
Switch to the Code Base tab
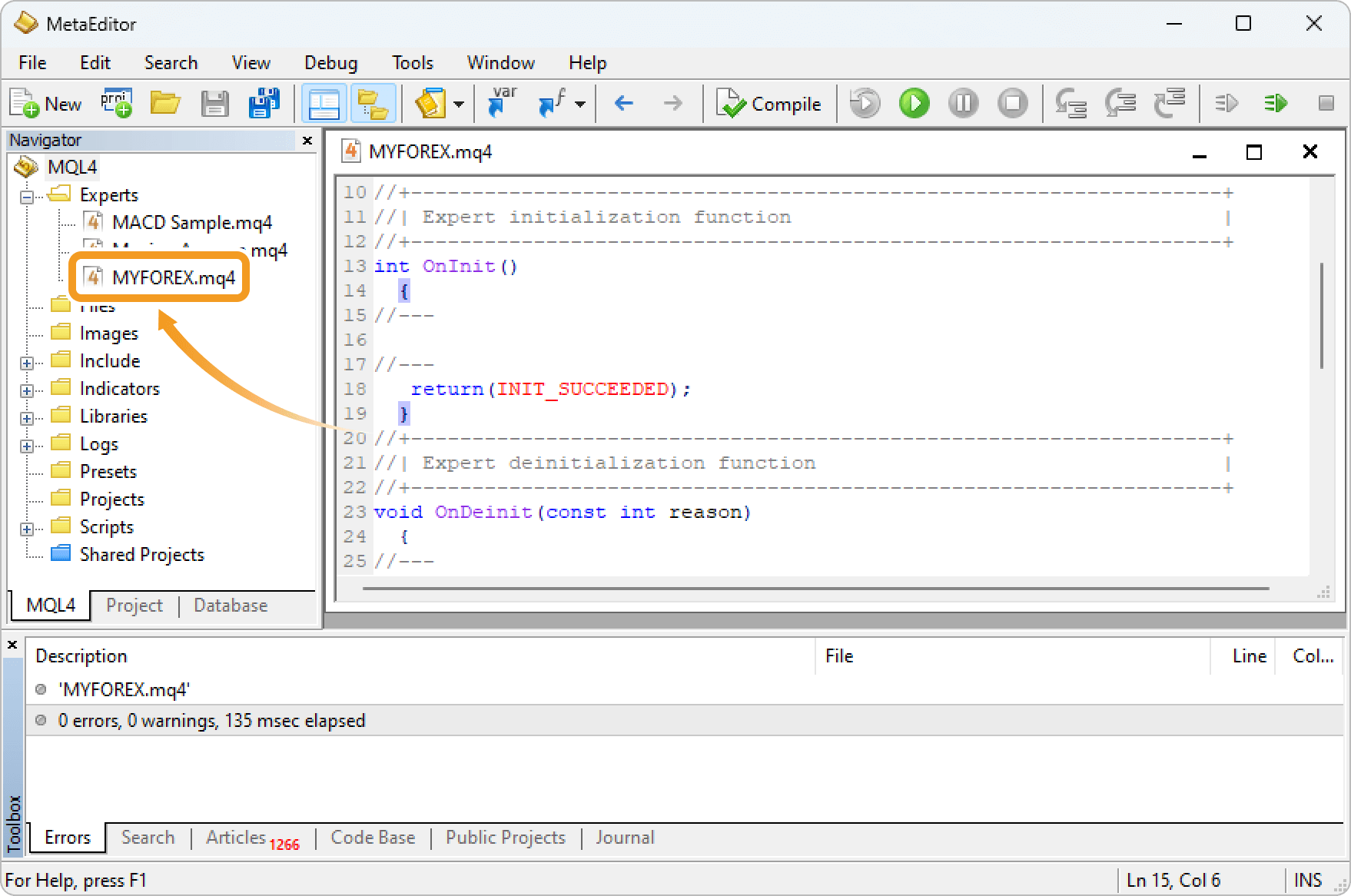click(x=373, y=838)
